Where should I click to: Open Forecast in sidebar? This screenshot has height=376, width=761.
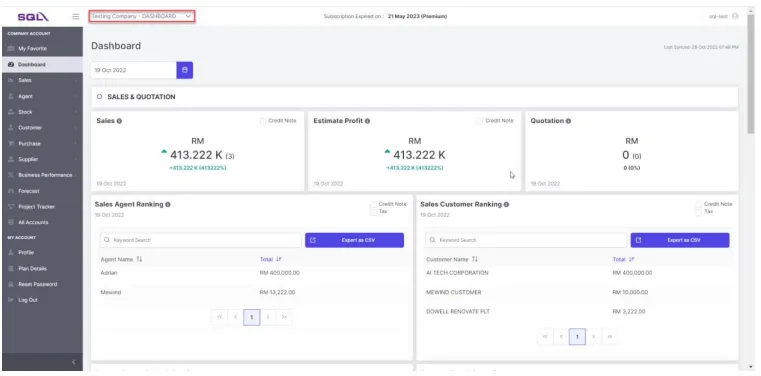click(42, 191)
